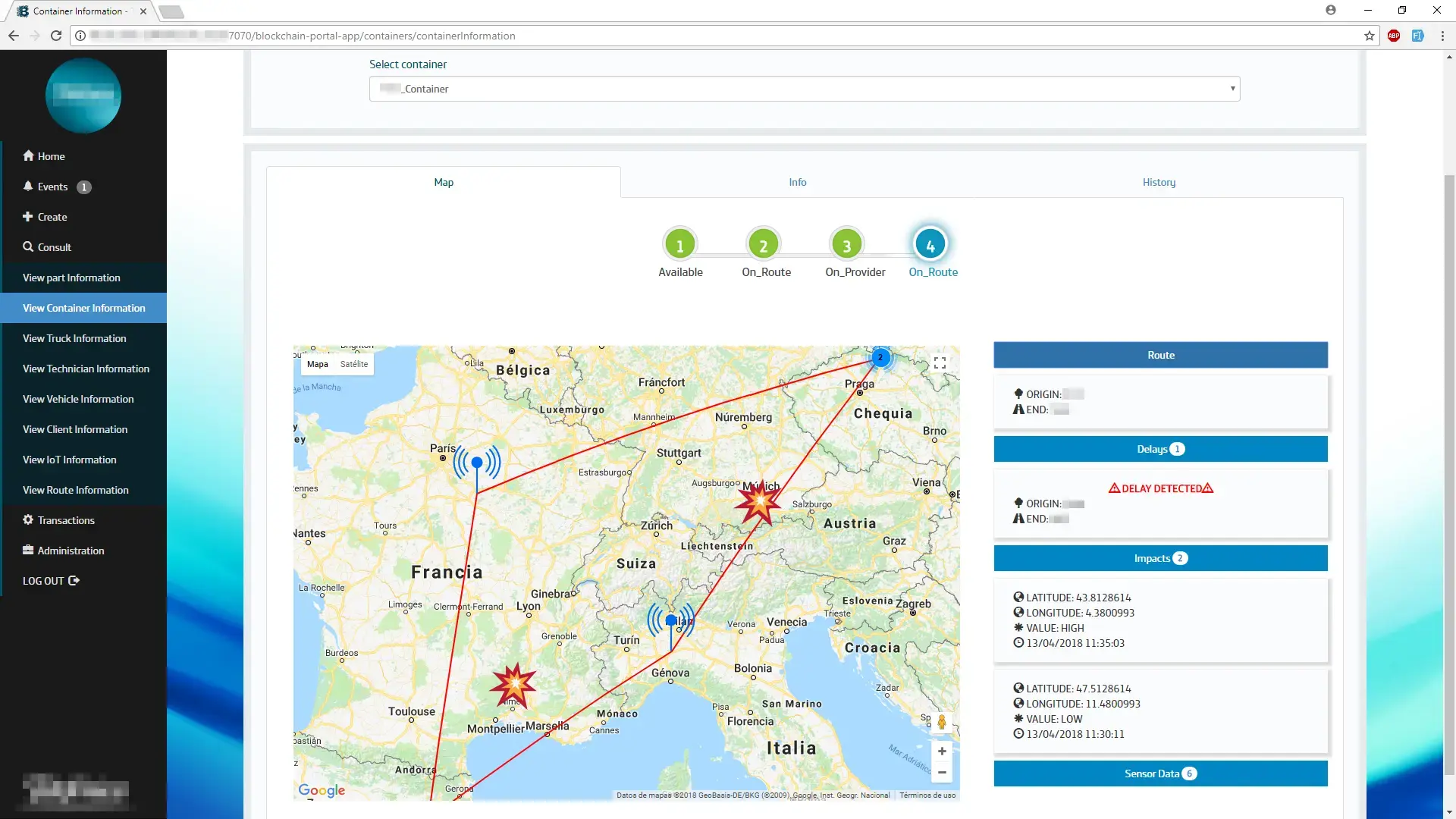1456x819 pixels.
Task: Collapse the Impacts section
Action: [x=1159, y=558]
